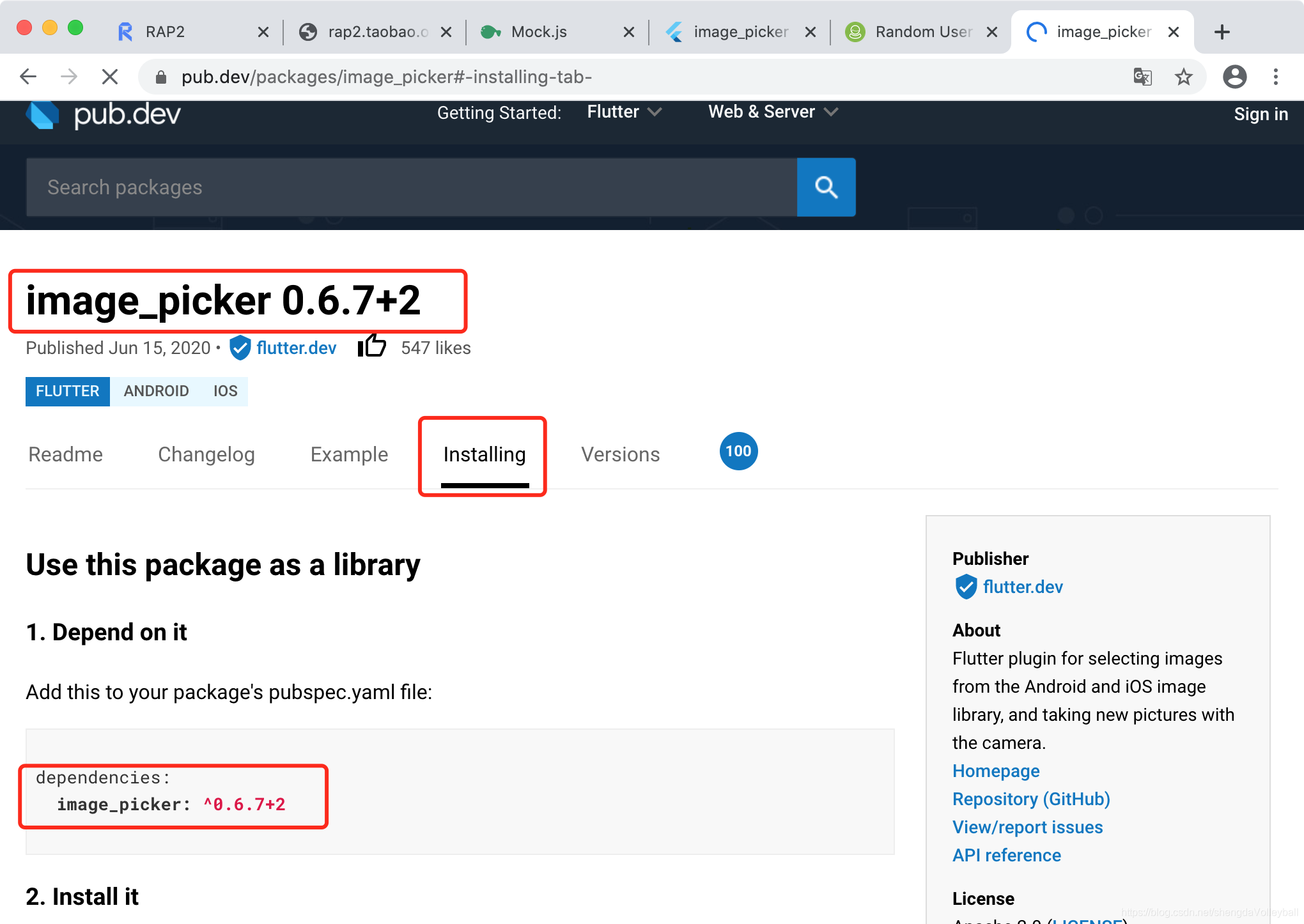Open the Example tab

point(349,454)
